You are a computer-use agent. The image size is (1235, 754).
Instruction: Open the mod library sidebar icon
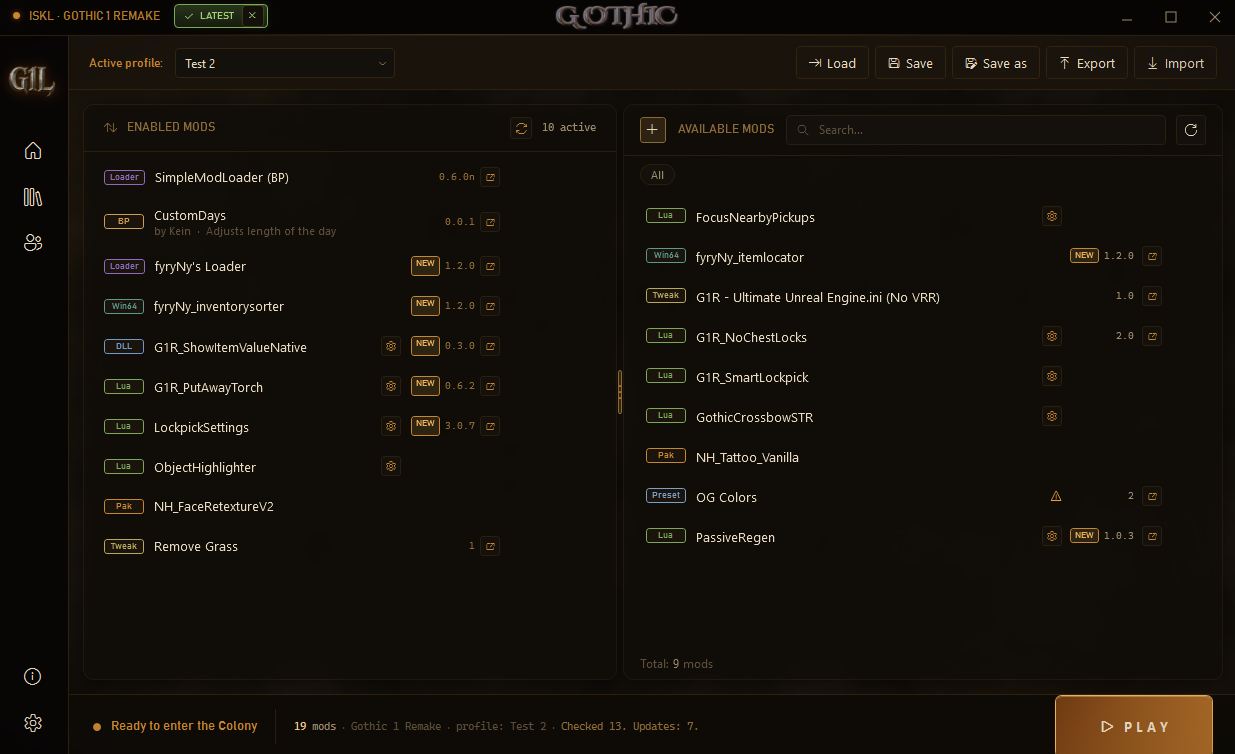pyautogui.click(x=33, y=196)
